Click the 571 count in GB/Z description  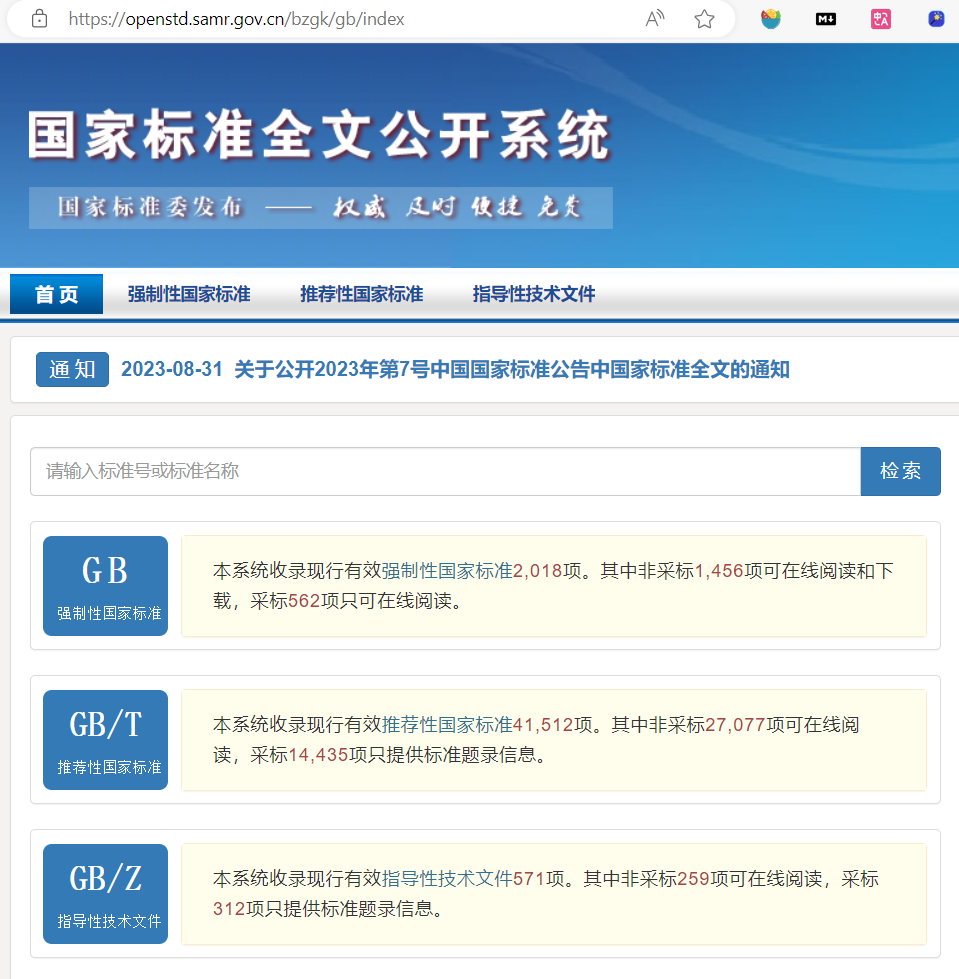529,879
